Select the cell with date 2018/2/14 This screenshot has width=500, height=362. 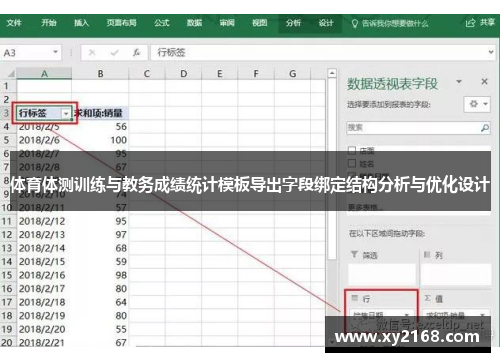pos(44,248)
